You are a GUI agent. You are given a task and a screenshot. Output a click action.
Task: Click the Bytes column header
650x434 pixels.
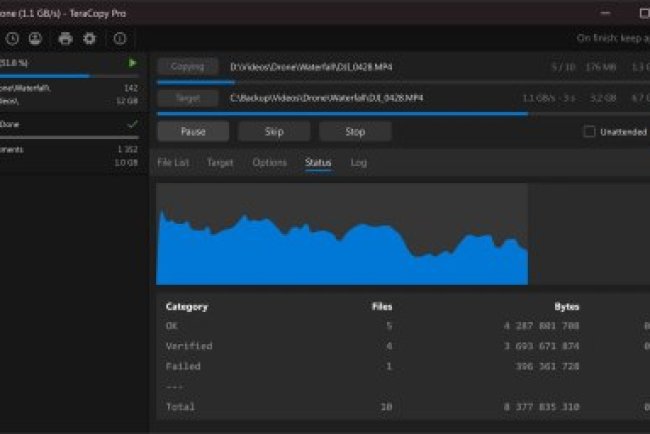[567, 307]
